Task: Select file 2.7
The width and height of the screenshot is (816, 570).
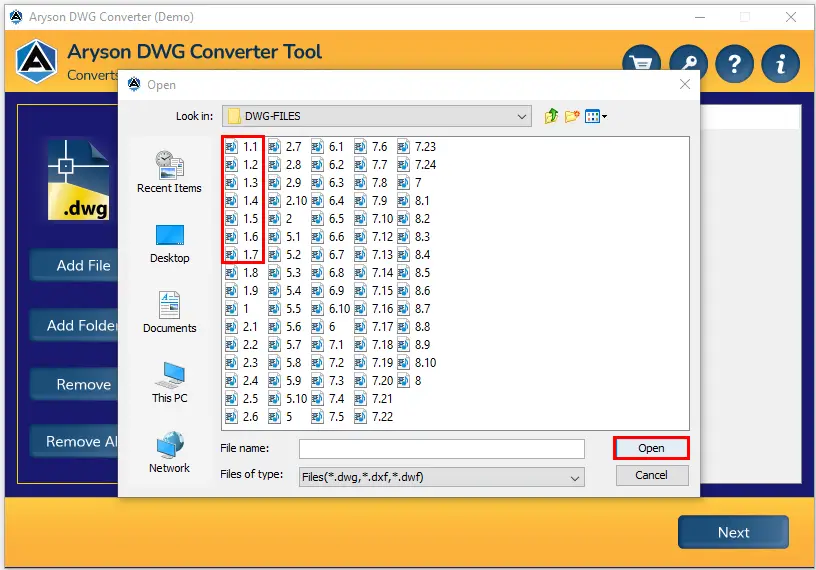Action: click(x=285, y=147)
